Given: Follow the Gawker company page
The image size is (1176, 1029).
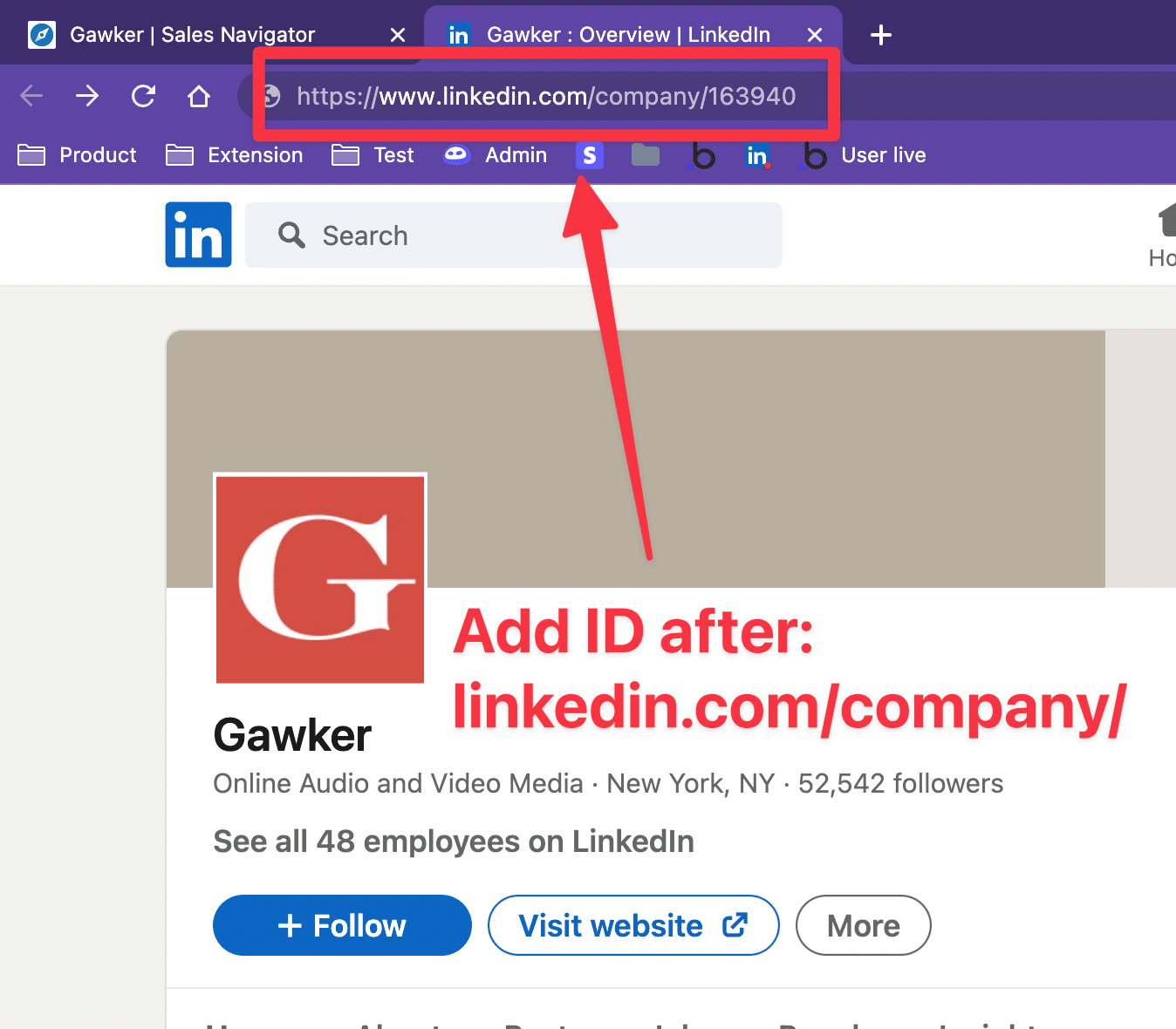Looking at the screenshot, I should (341, 925).
